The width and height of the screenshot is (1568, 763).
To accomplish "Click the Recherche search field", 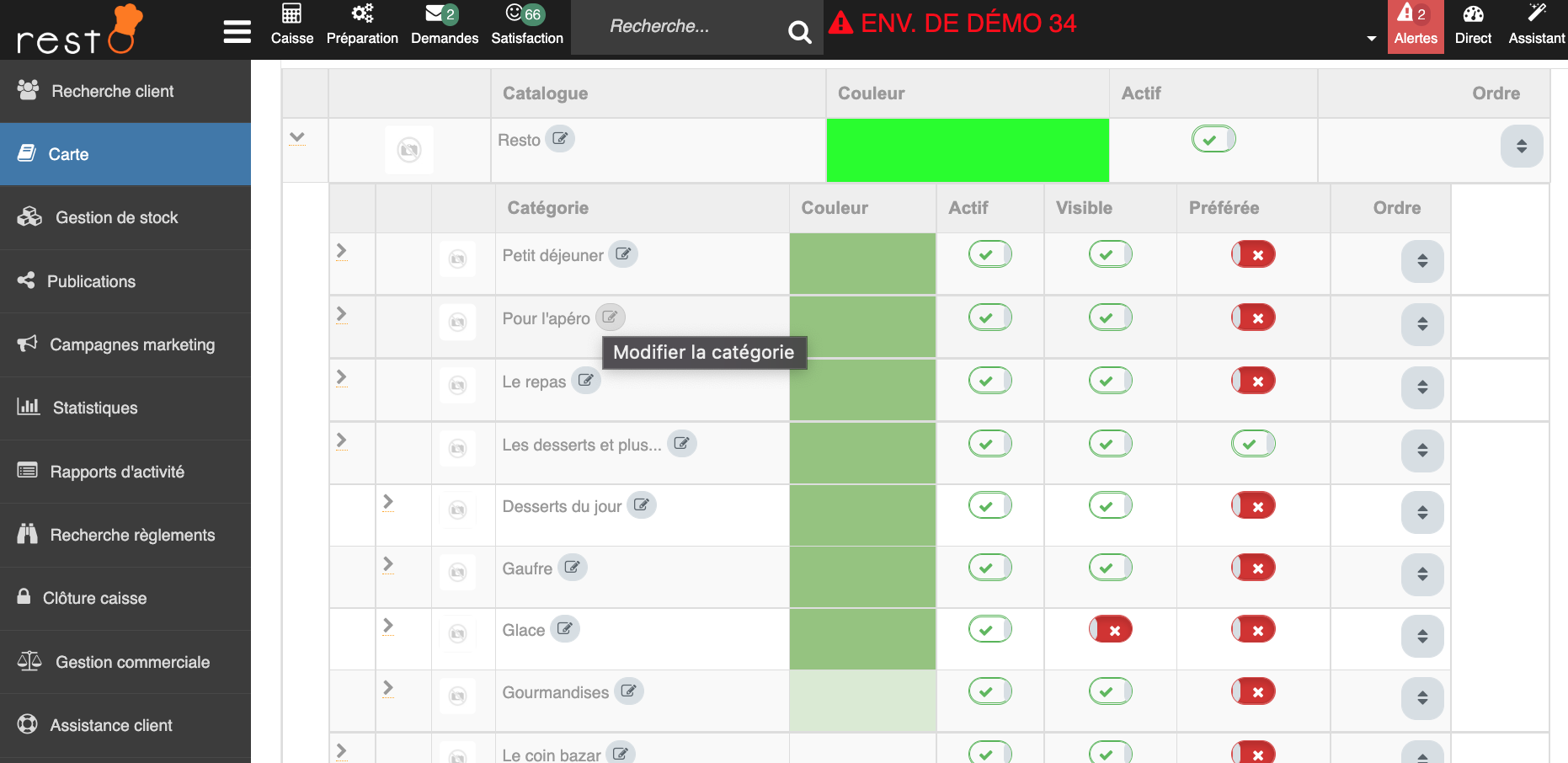I will pyautogui.click(x=682, y=27).
